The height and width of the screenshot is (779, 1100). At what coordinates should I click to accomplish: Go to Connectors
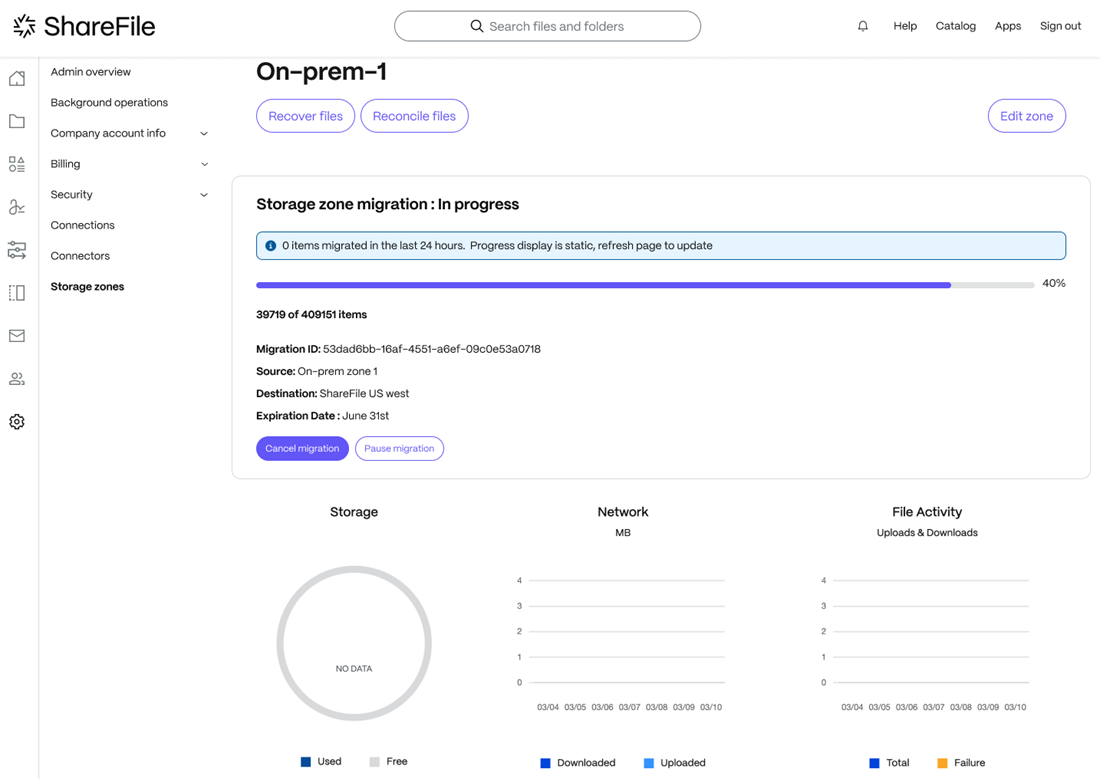[80, 256]
